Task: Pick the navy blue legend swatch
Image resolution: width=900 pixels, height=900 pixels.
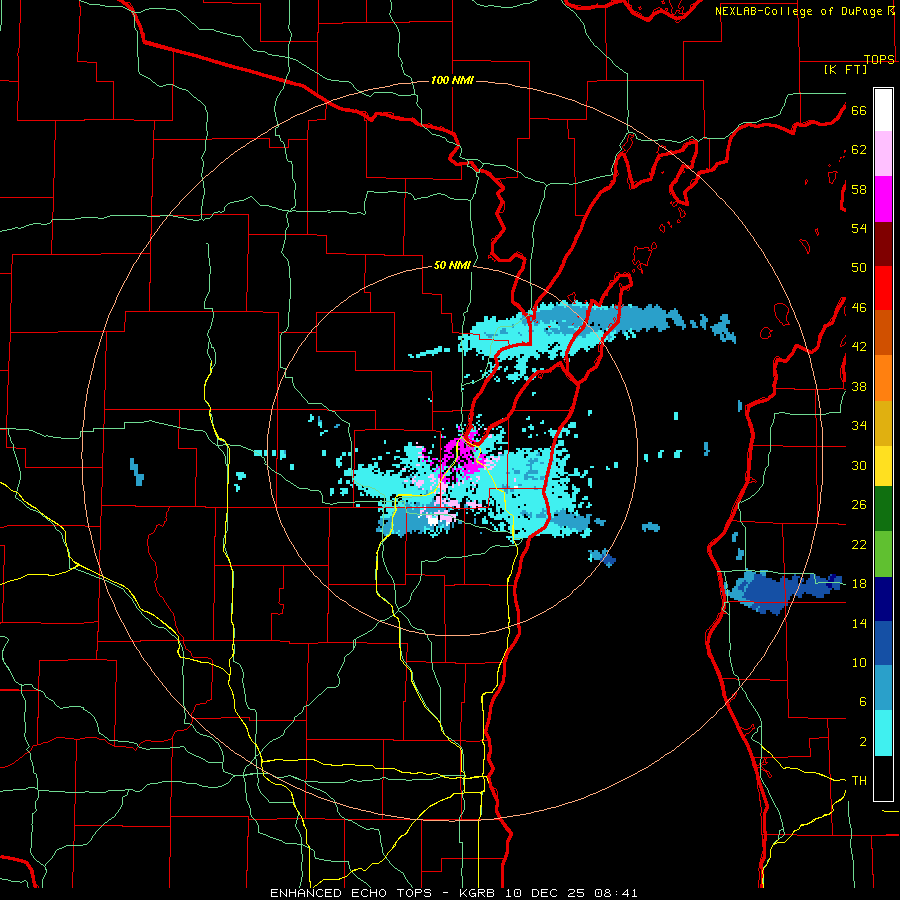Action: tap(883, 599)
